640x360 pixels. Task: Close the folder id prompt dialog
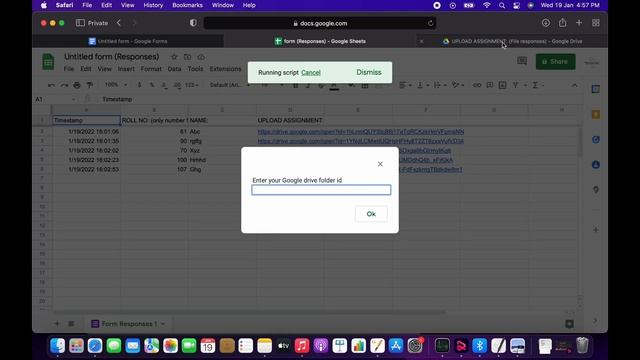tap(380, 164)
